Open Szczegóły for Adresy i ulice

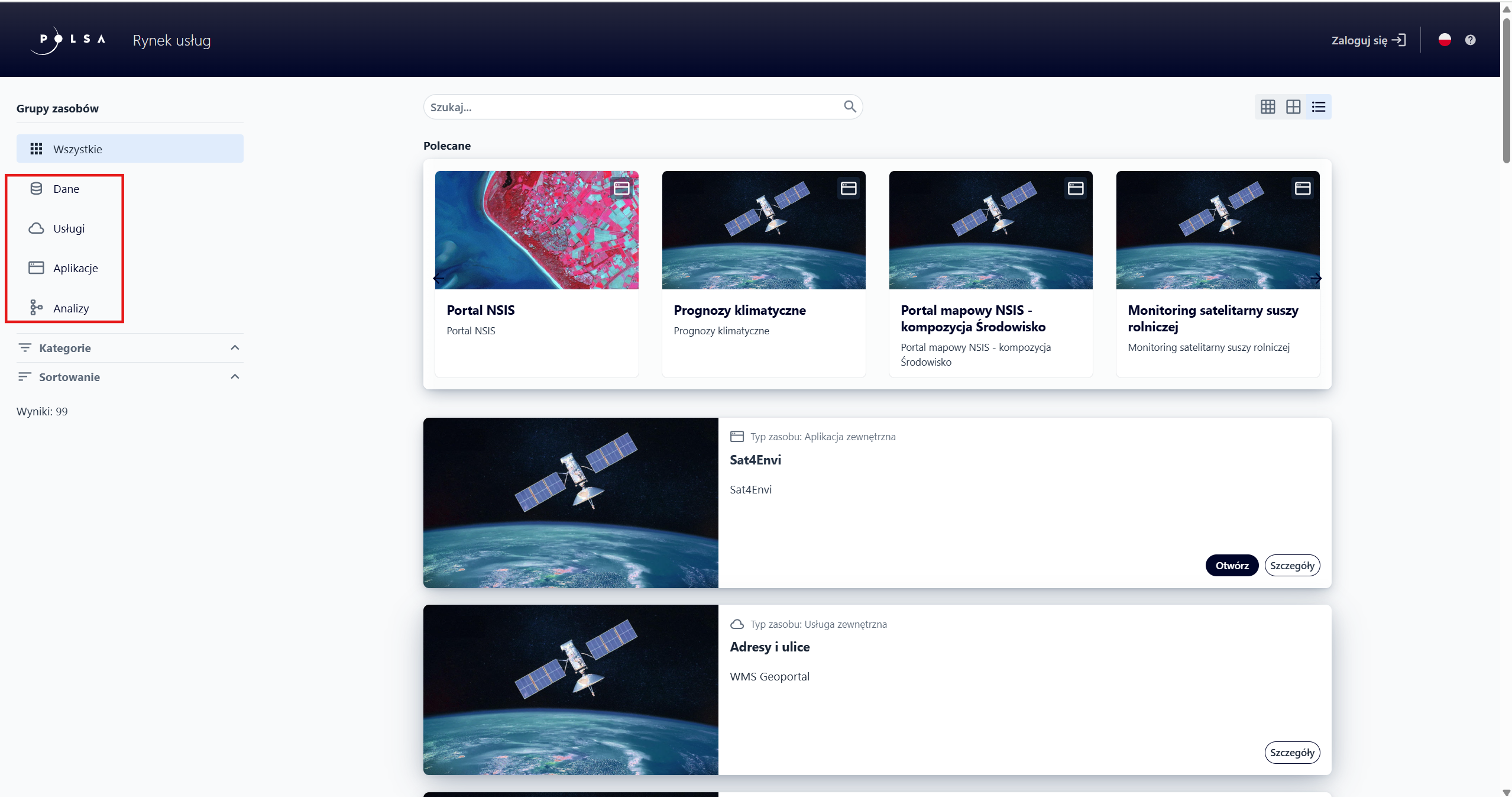(1291, 752)
